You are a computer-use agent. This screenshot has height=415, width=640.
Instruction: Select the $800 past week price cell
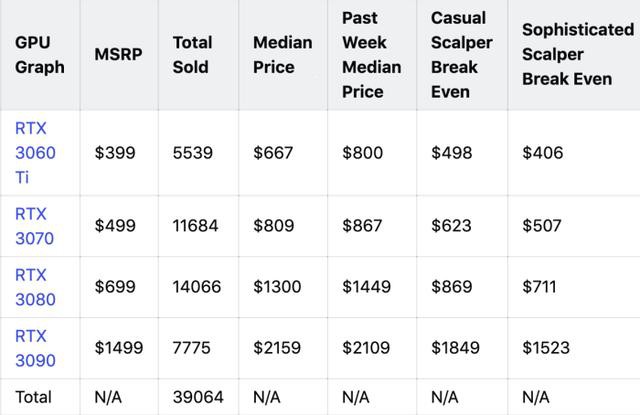[362, 153]
